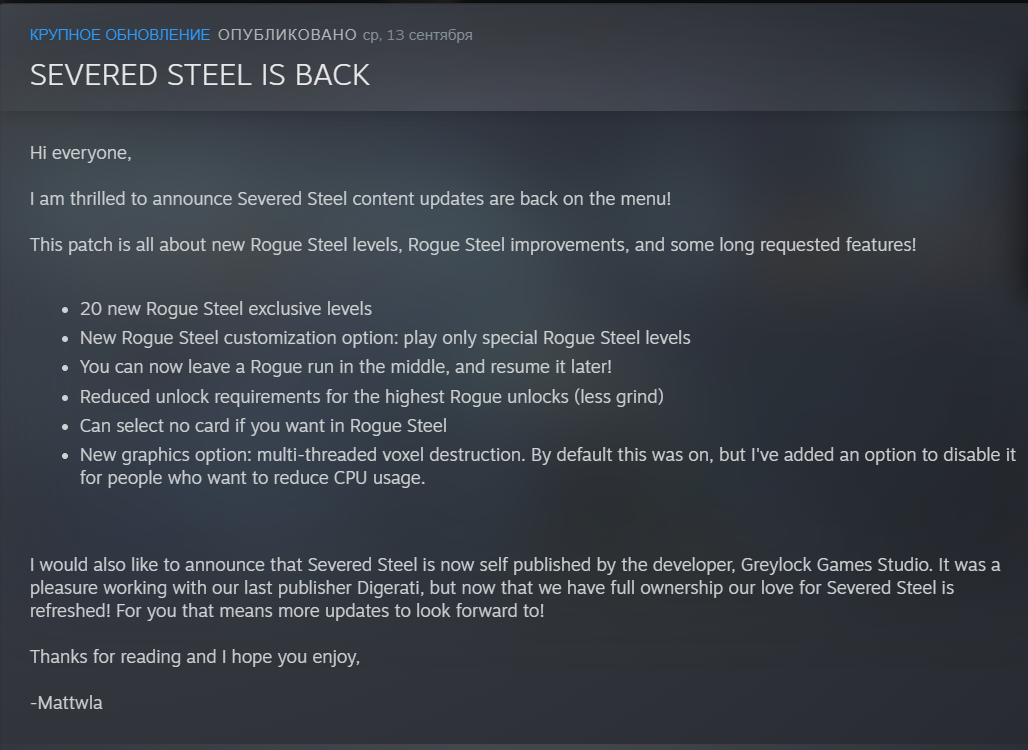Click the Thanks for reading line

tap(195, 656)
